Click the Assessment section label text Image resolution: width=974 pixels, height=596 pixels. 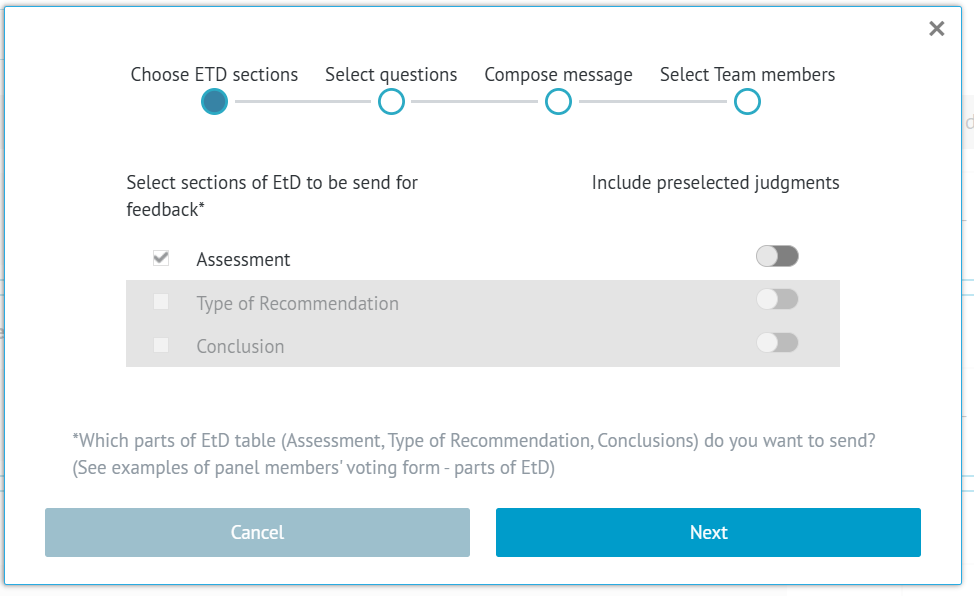243,260
